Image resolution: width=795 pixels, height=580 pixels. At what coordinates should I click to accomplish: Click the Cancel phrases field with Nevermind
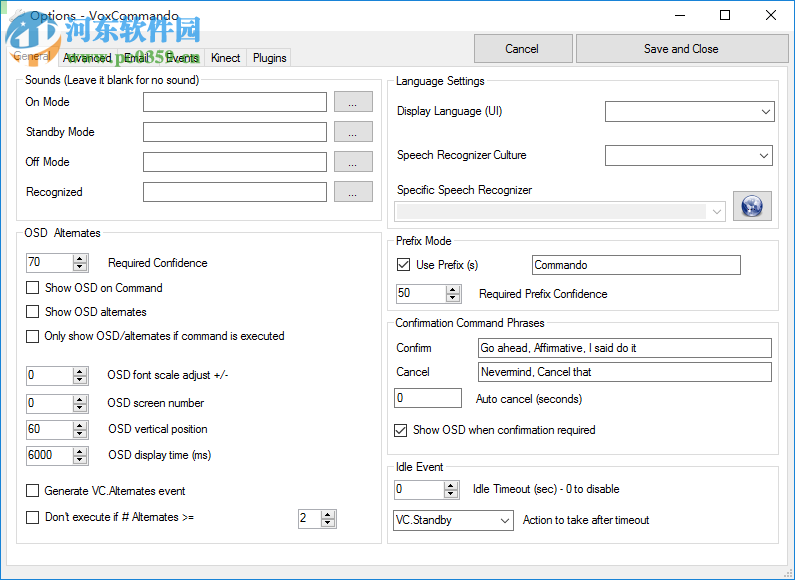click(x=625, y=372)
